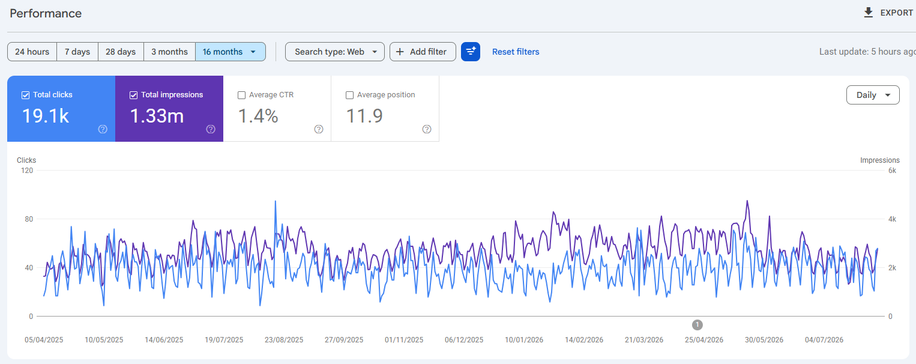Click the Add filter button
Screen dimensions: 916x364
[423, 51]
